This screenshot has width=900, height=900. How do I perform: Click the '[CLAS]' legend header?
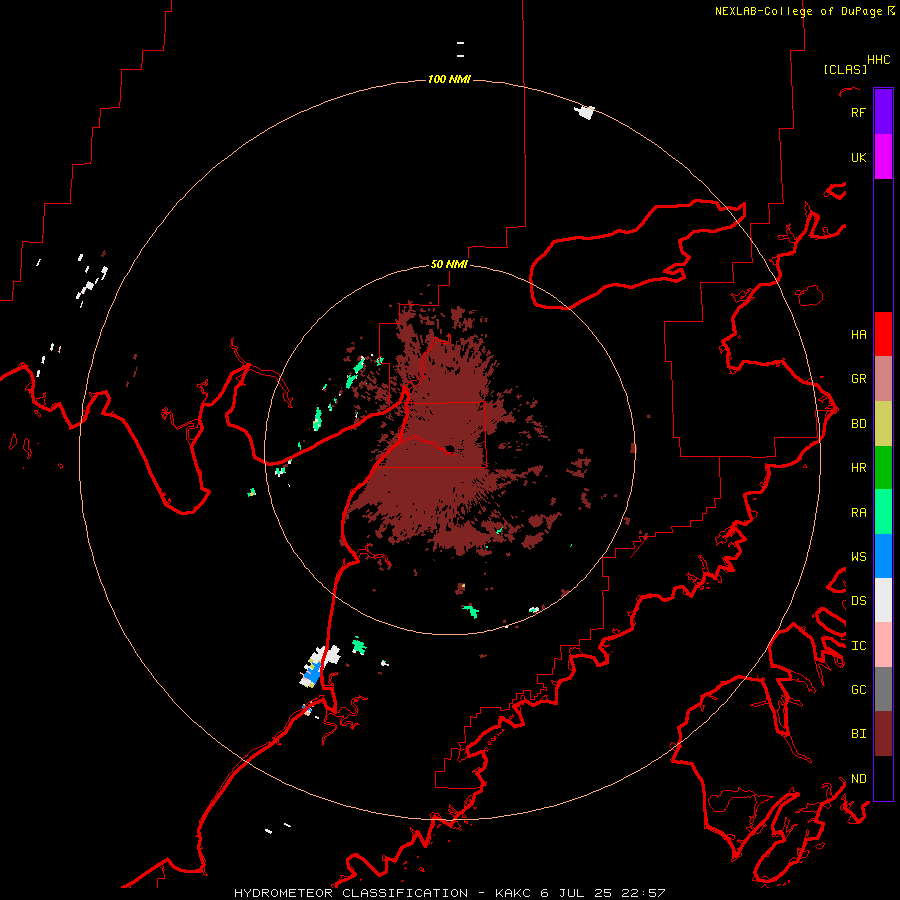pos(845,69)
